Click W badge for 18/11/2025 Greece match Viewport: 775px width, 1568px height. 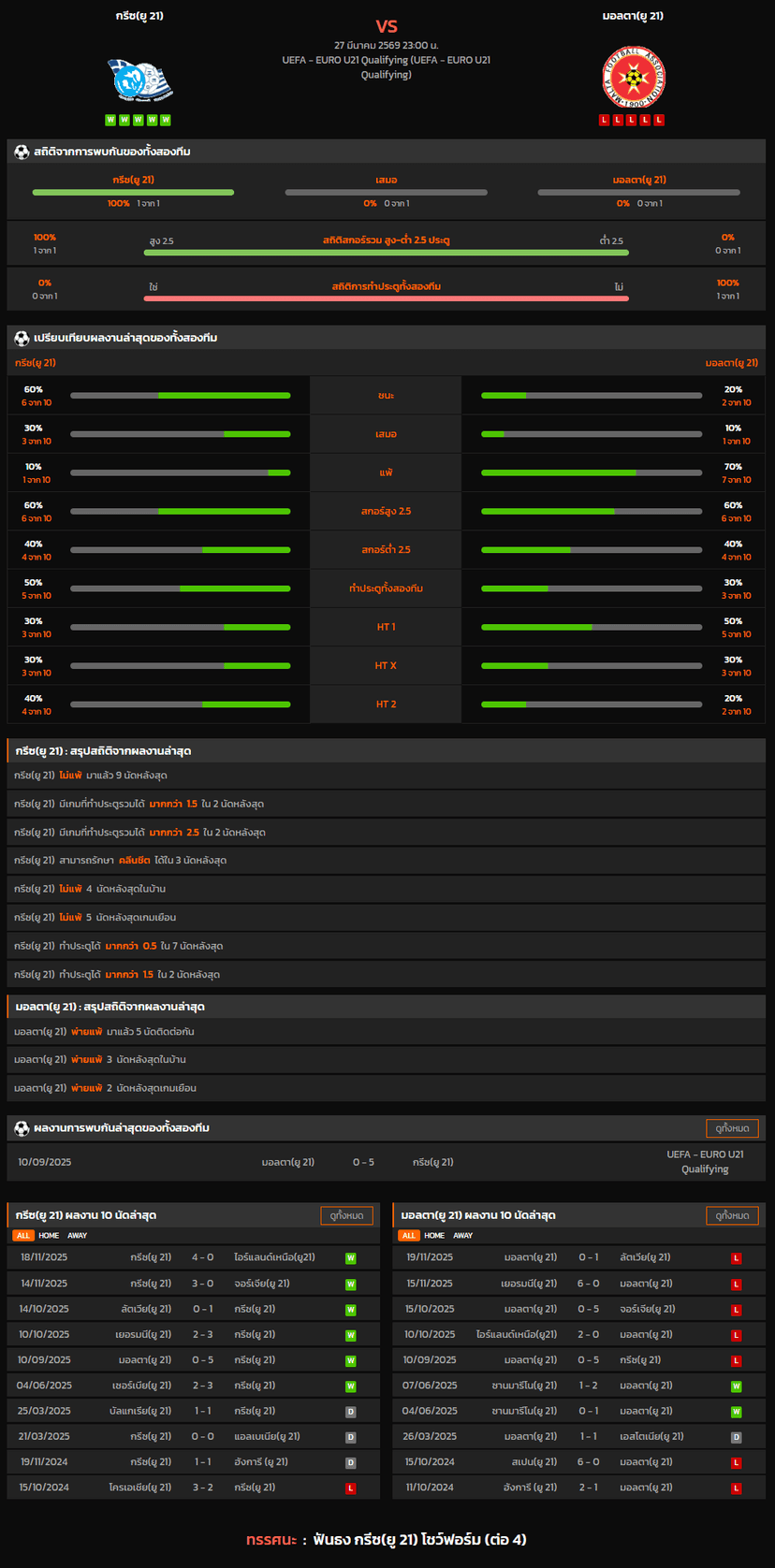[351, 1258]
